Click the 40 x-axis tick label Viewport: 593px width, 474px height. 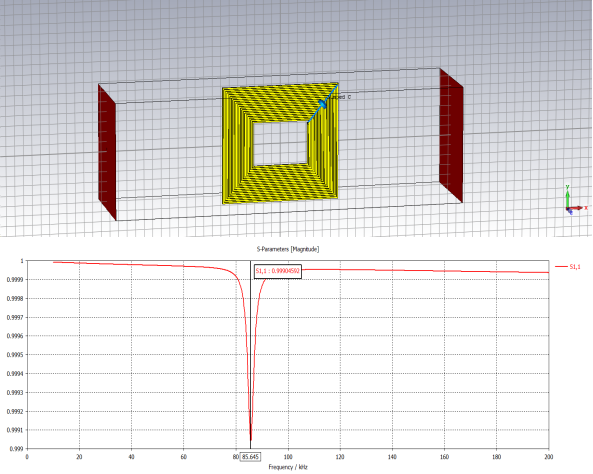point(131,457)
